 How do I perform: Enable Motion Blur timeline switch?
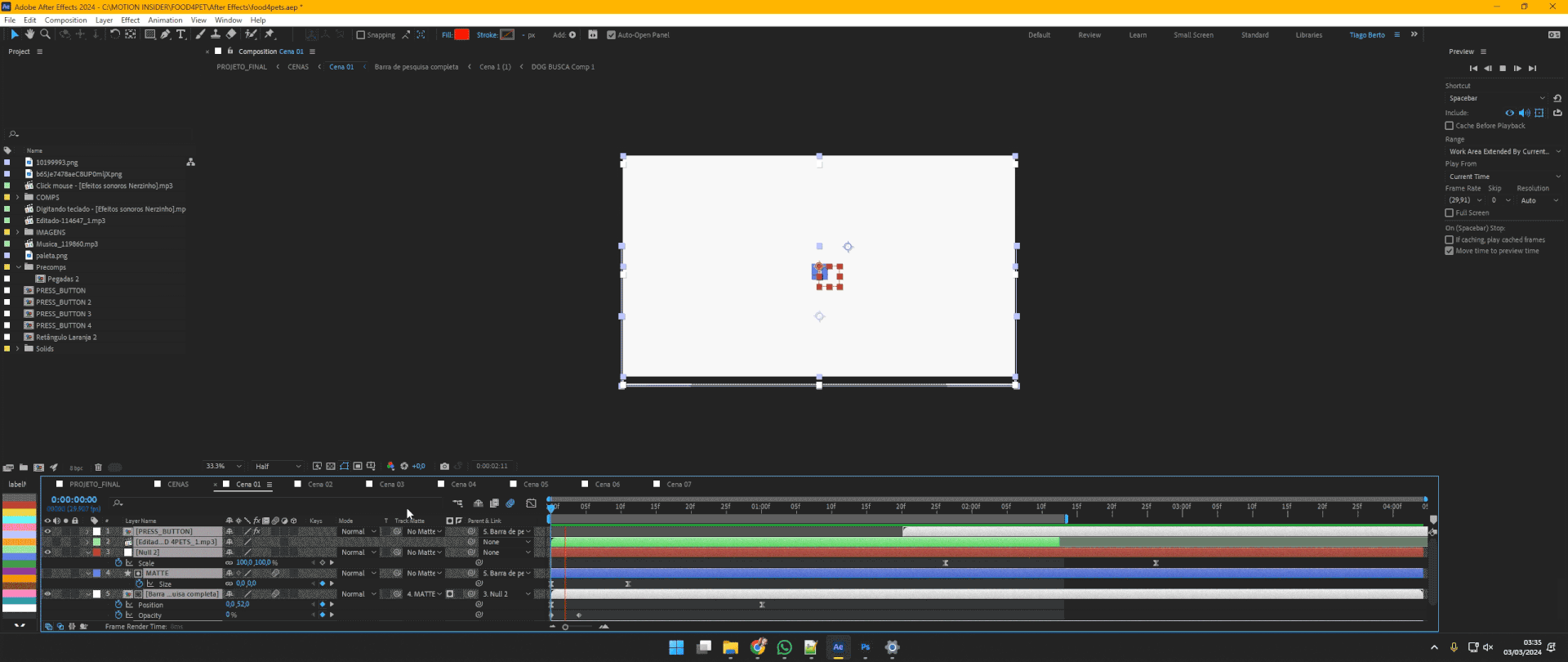(510, 503)
